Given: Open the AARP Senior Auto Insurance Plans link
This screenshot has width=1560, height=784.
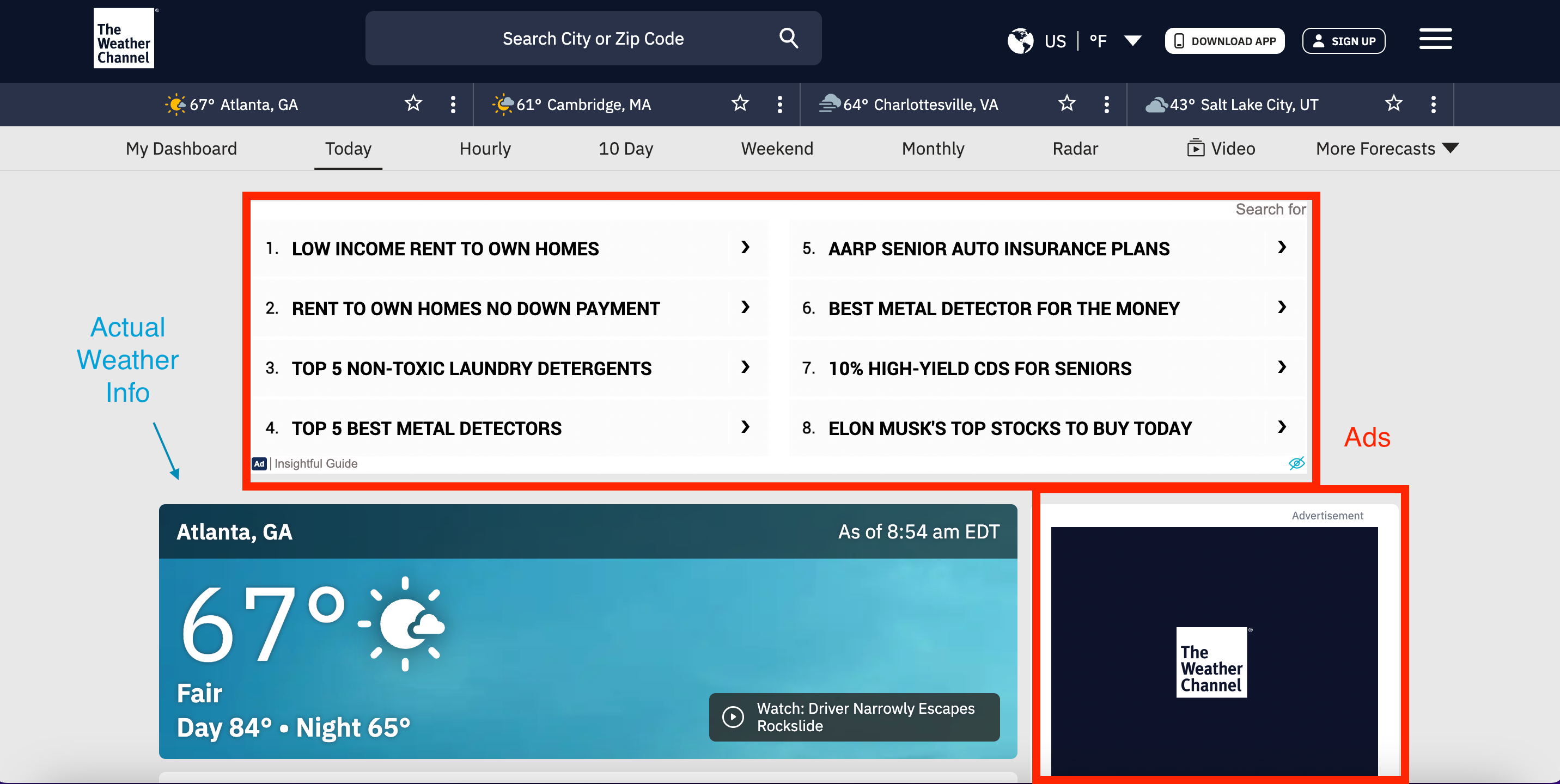Looking at the screenshot, I should click(998, 249).
